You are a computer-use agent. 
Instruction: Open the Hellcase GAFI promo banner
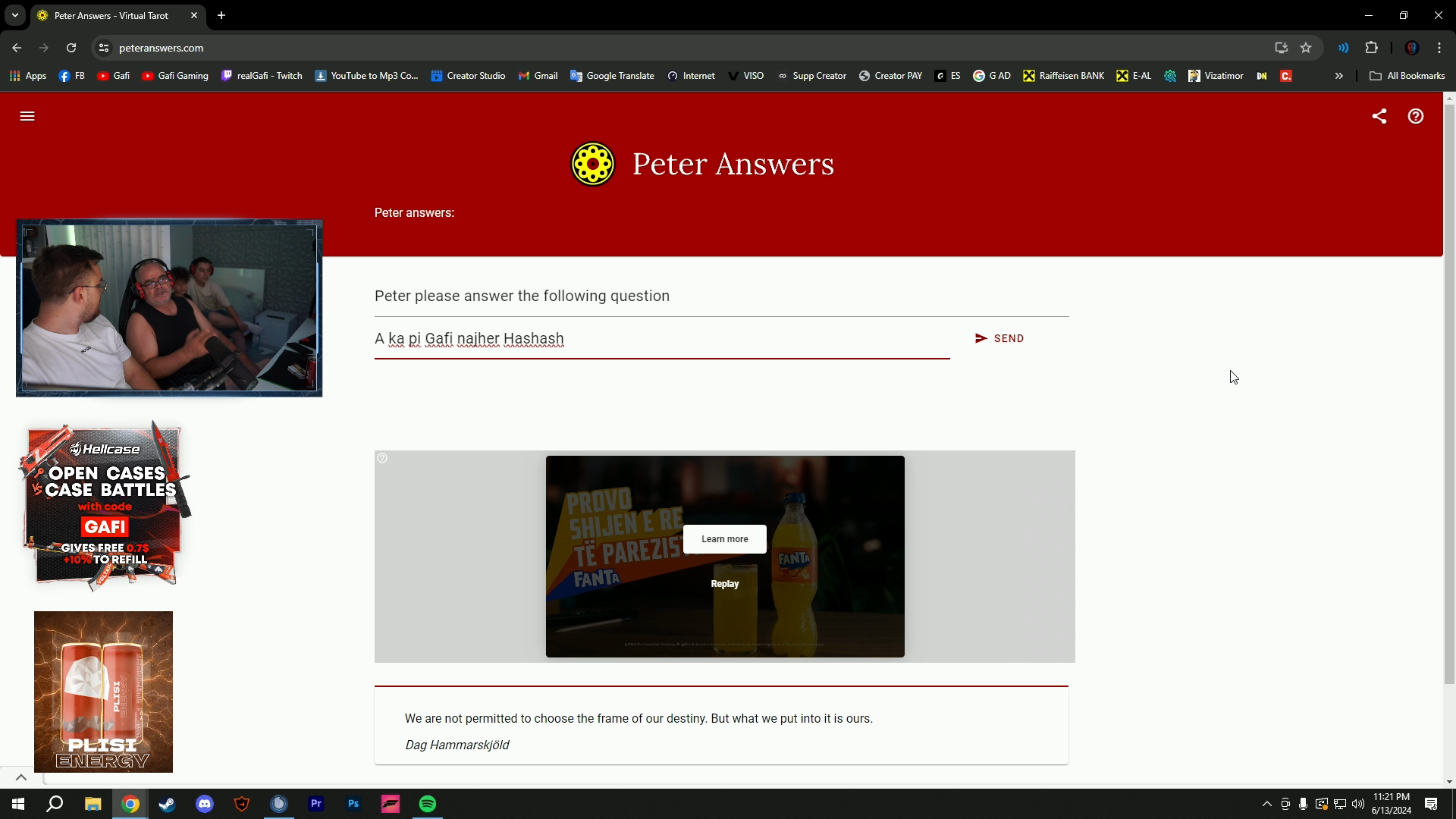pos(105,507)
